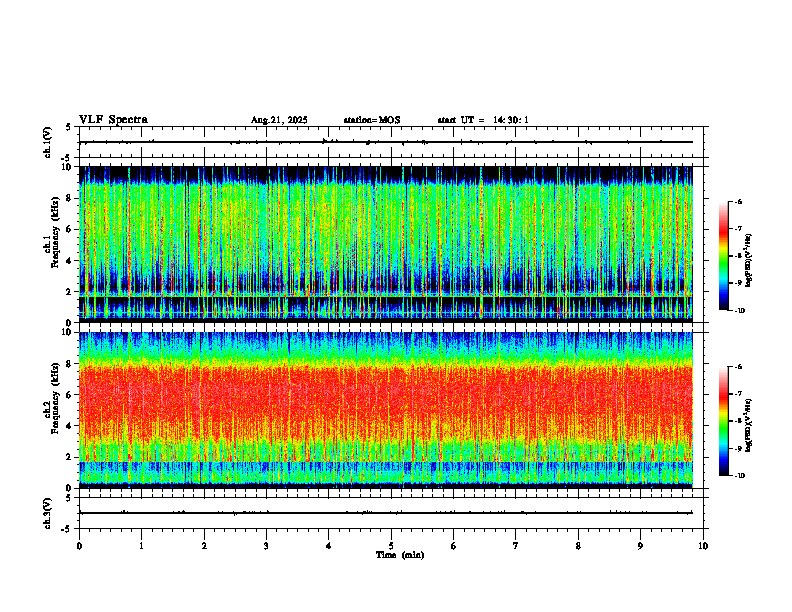Select the ch.1 "Frequency (kHz)" axis label
The image size is (792, 612).
point(56,232)
